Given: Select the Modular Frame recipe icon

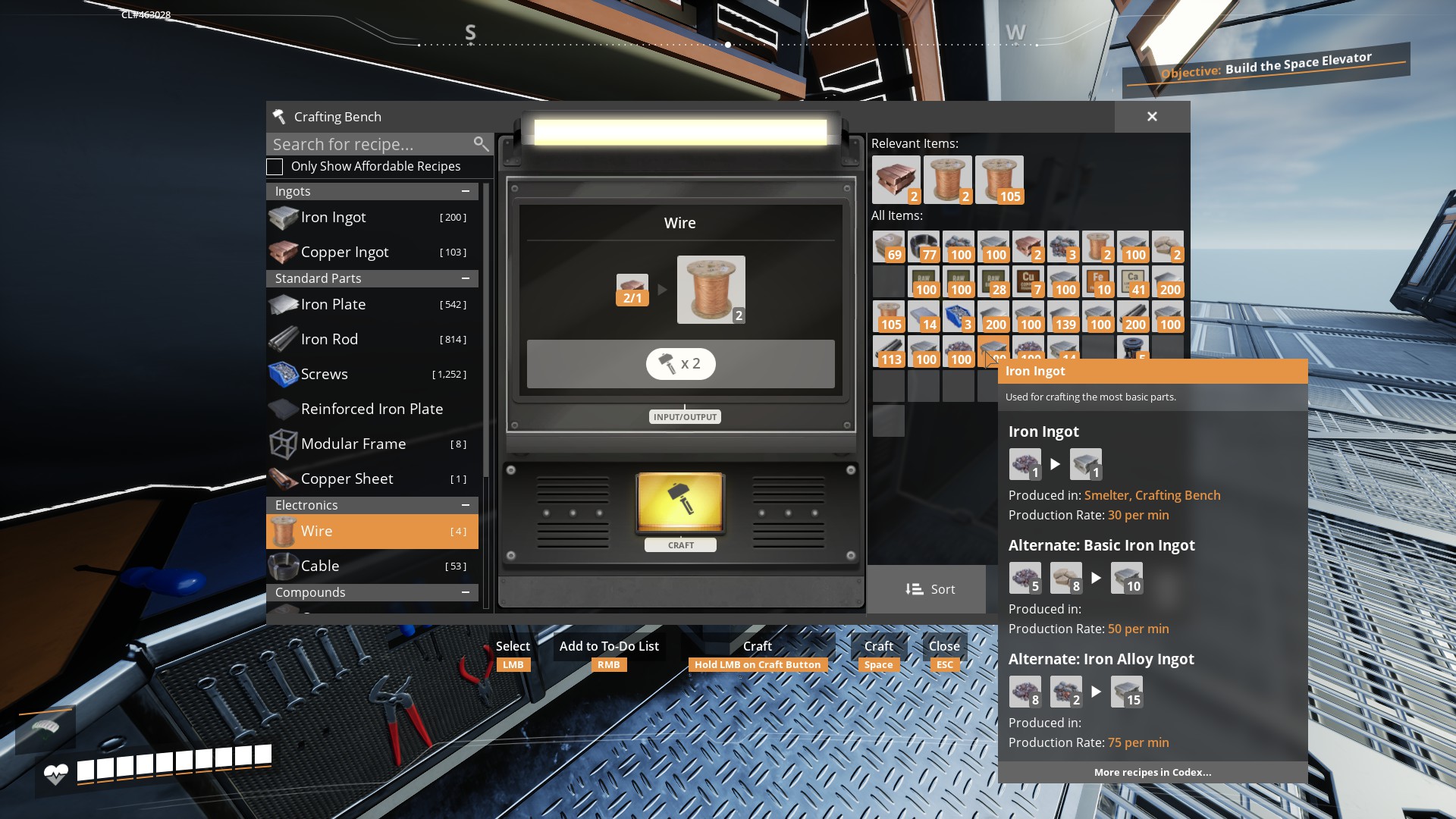Looking at the screenshot, I should [x=283, y=444].
